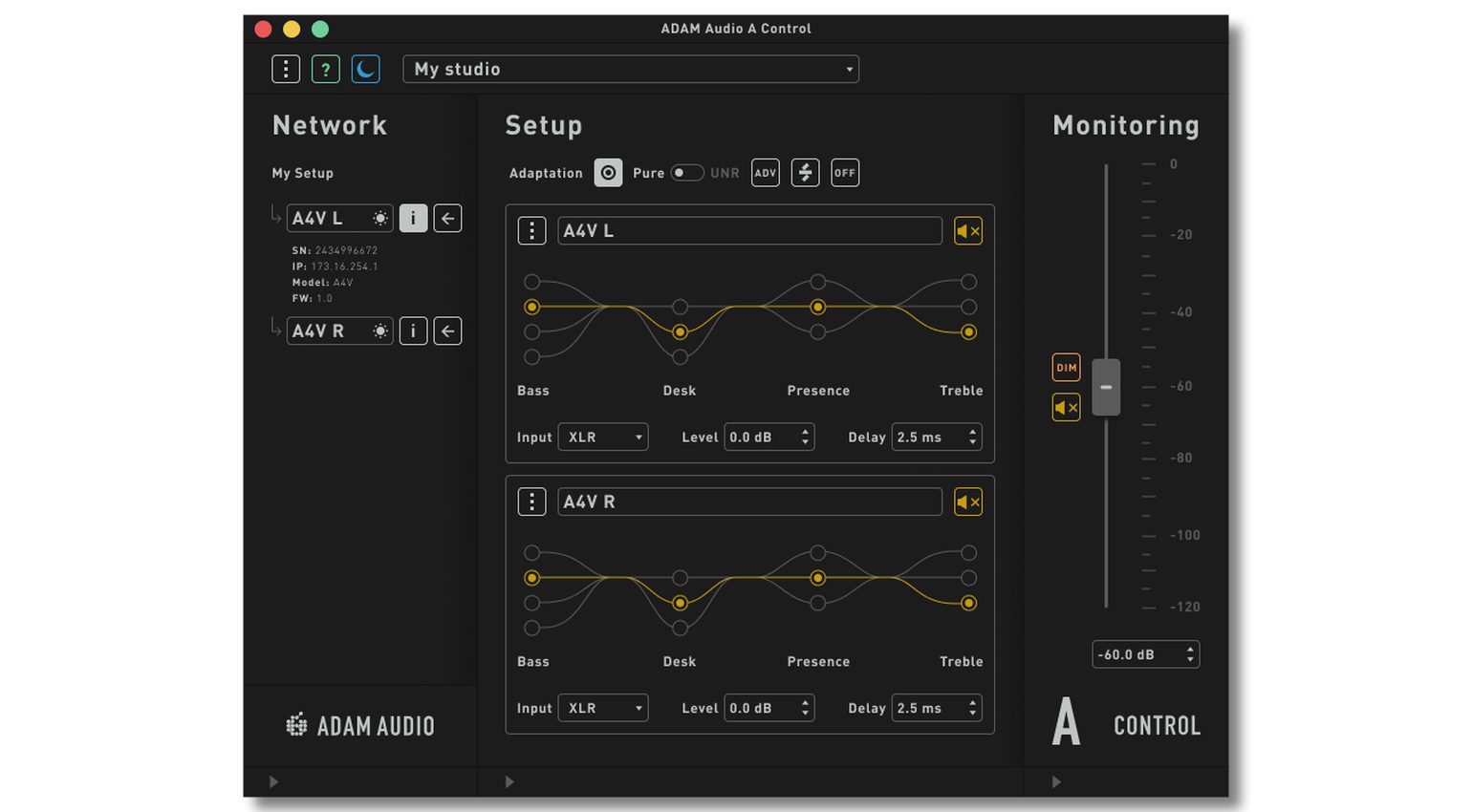Collapse the Network panel bottom arrow

point(273,782)
